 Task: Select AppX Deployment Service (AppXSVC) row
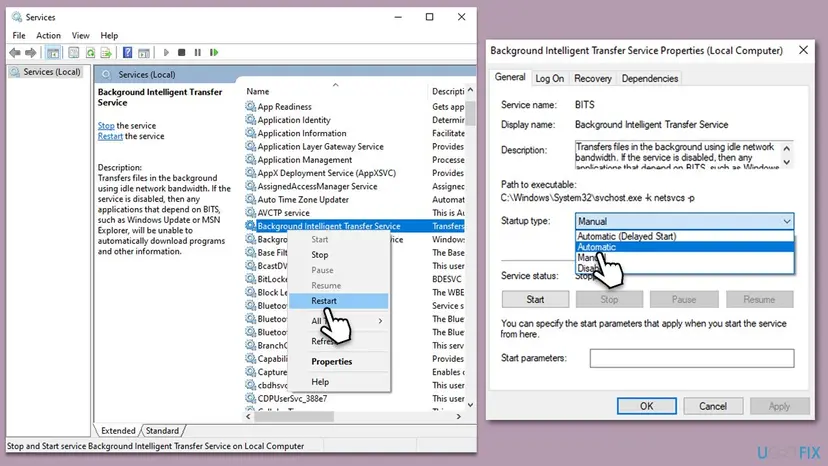point(354,173)
